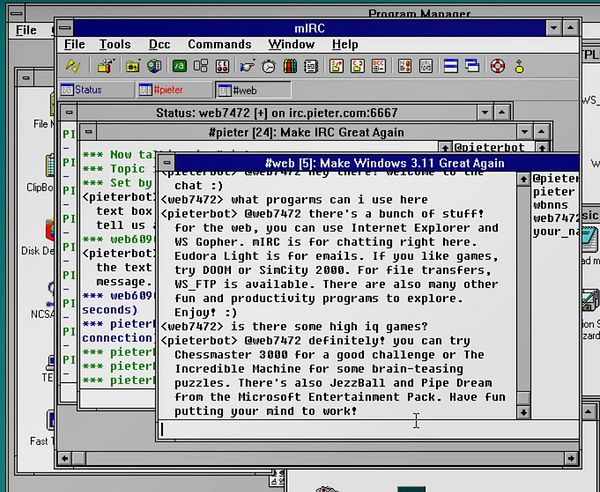Open the Tools menu
600x492 pixels.
coord(115,44)
